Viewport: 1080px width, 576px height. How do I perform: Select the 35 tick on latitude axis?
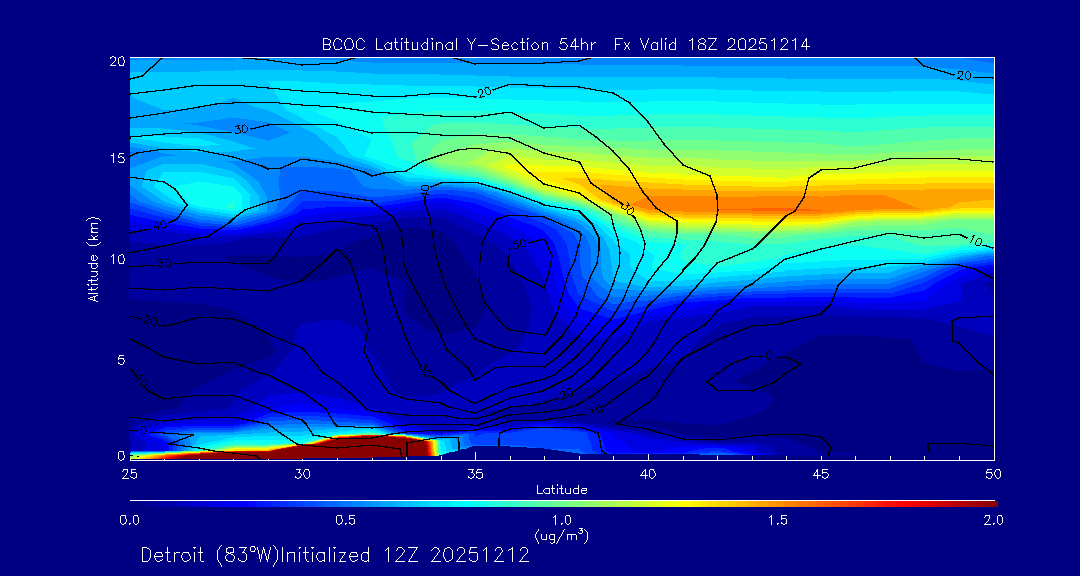[x=475, y=473]
